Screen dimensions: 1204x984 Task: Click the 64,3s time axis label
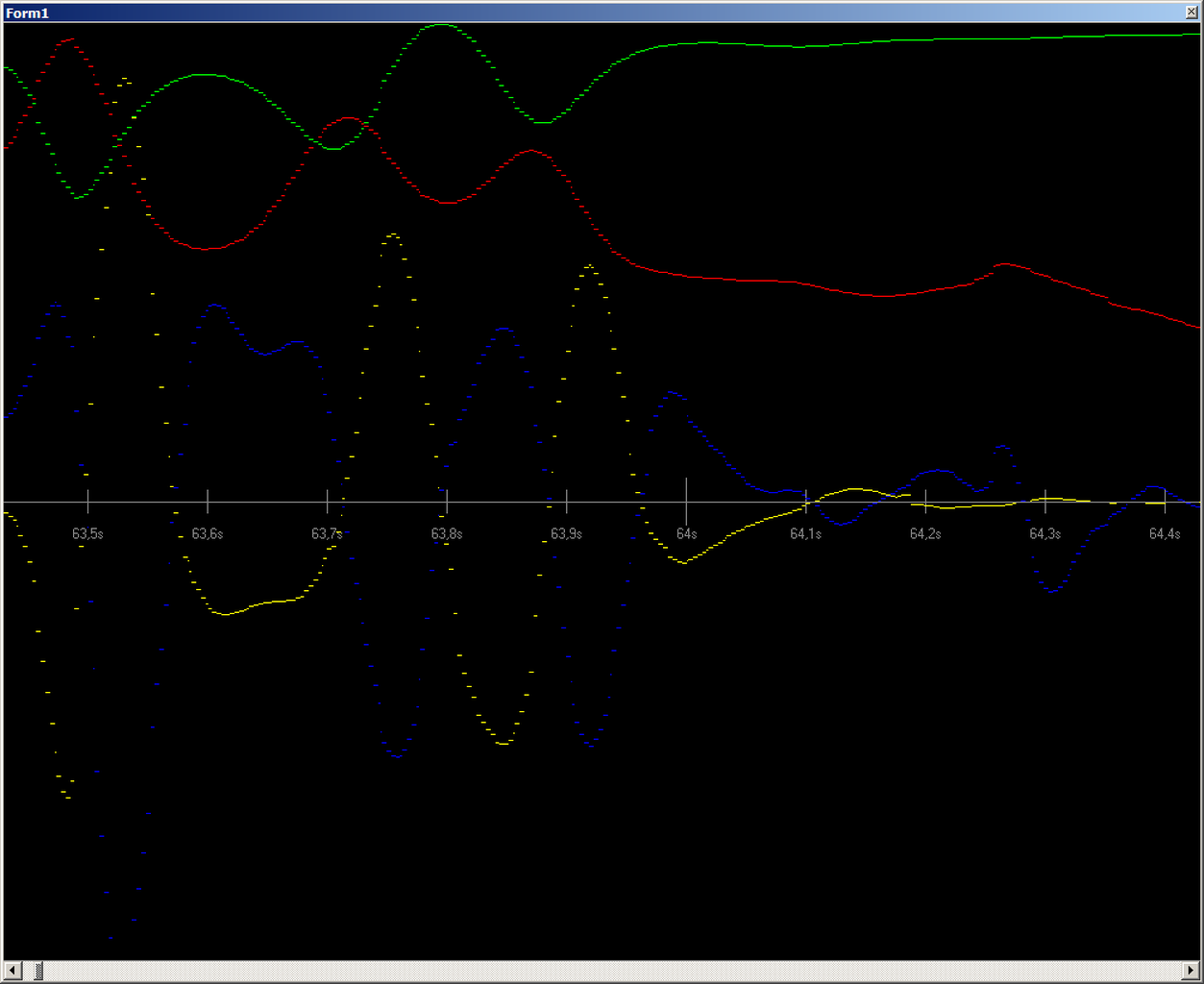(x=1044, y=533)
